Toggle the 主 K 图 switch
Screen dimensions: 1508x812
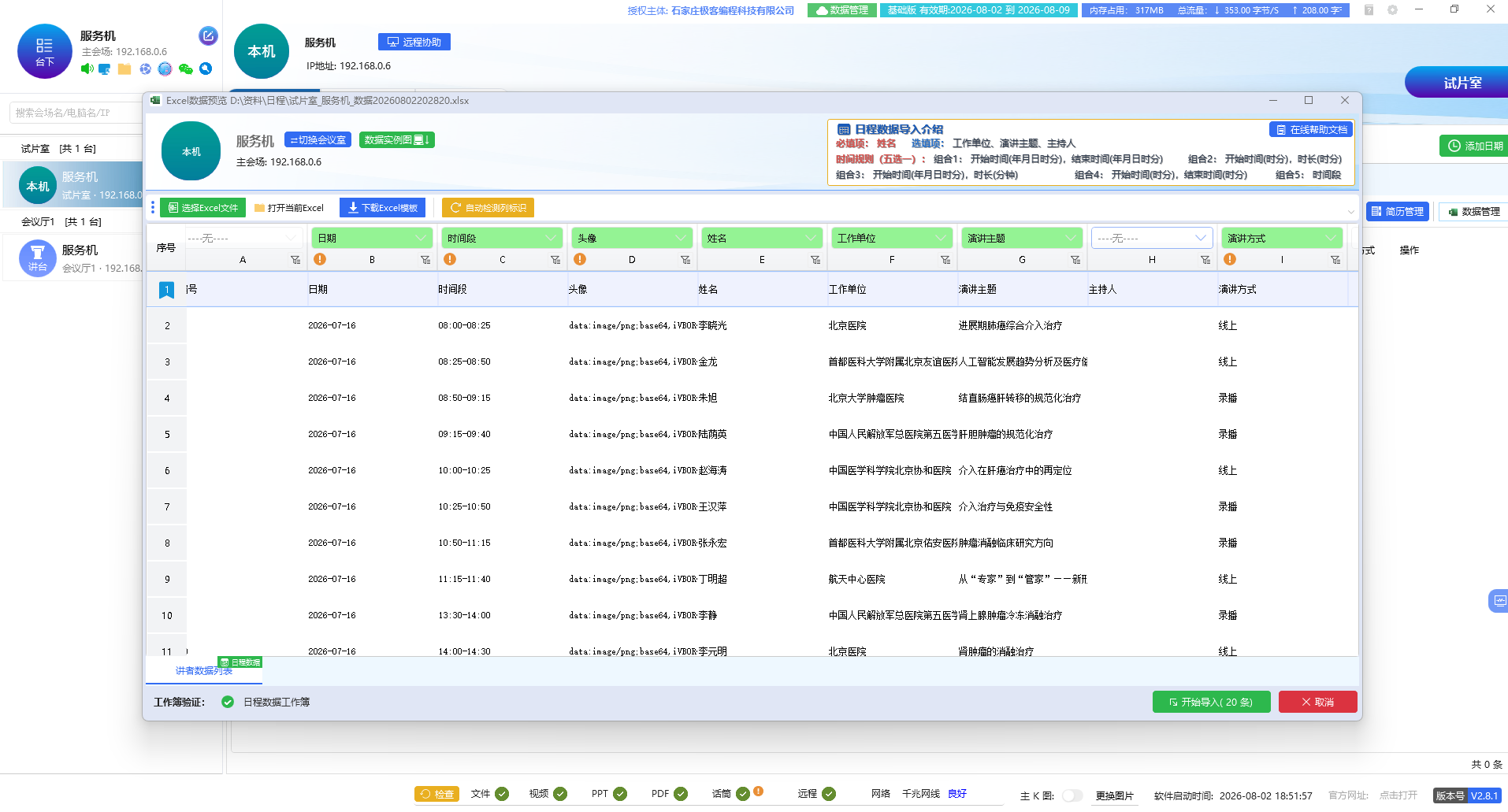click(1072, 795)
